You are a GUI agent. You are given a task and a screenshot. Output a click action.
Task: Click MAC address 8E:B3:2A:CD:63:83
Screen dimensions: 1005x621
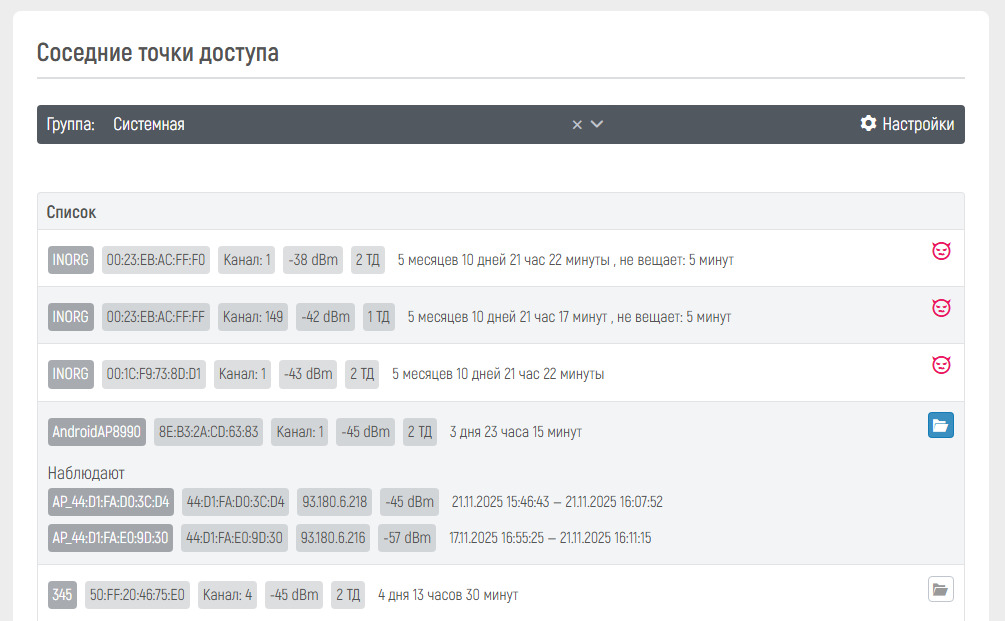coord(208,432)
